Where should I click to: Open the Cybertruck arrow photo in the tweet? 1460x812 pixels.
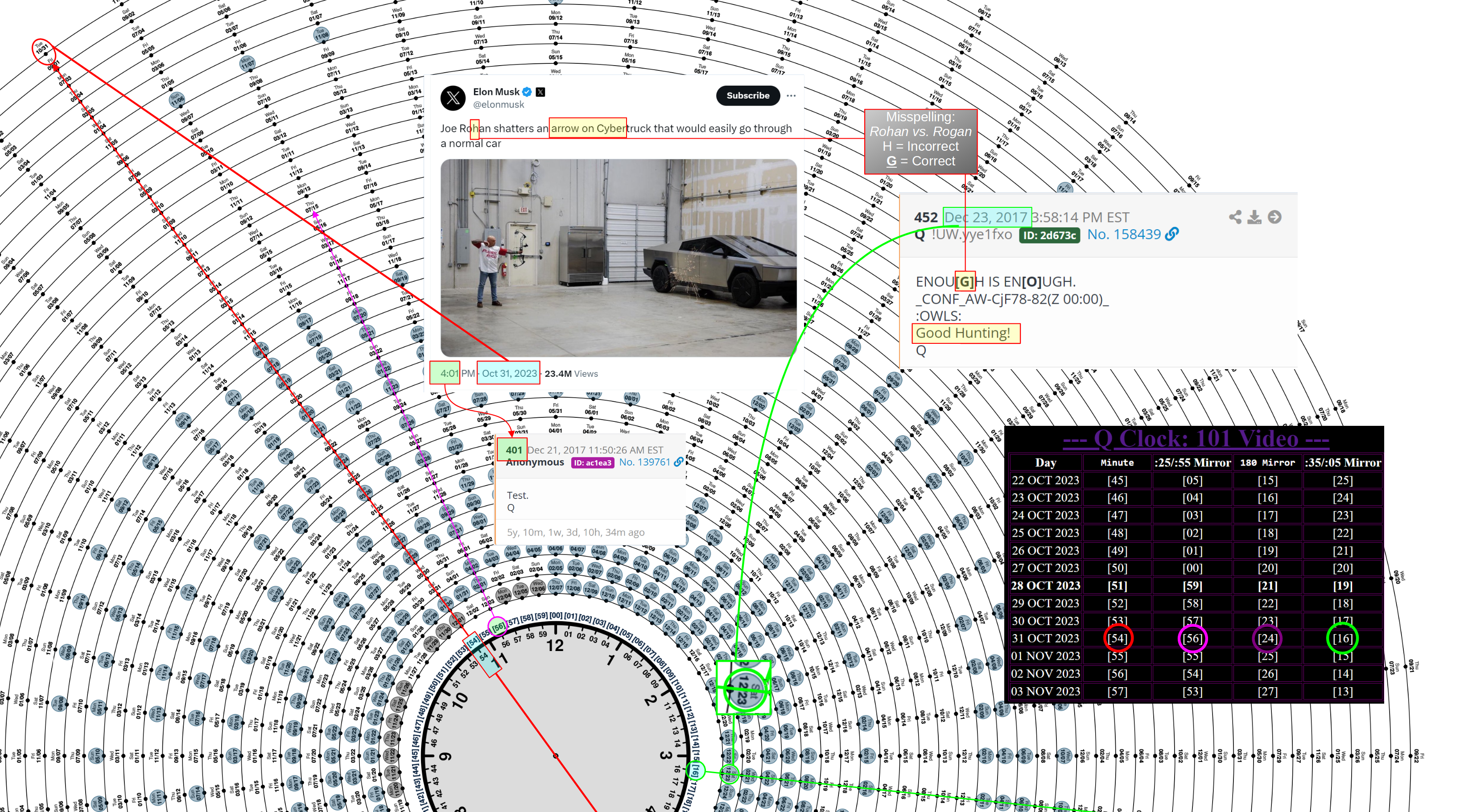pyautogui.click(x=619, y=258)
